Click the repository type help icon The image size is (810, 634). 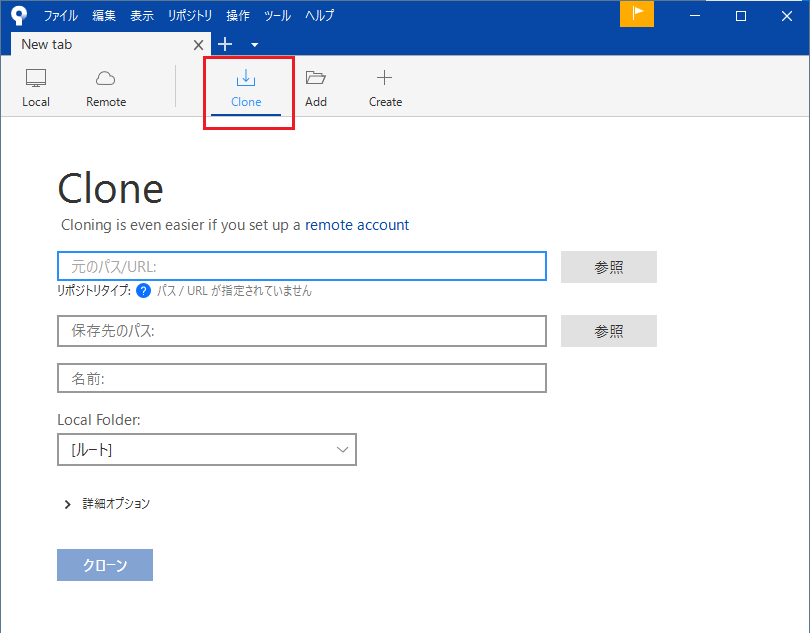tap(143, 291)
